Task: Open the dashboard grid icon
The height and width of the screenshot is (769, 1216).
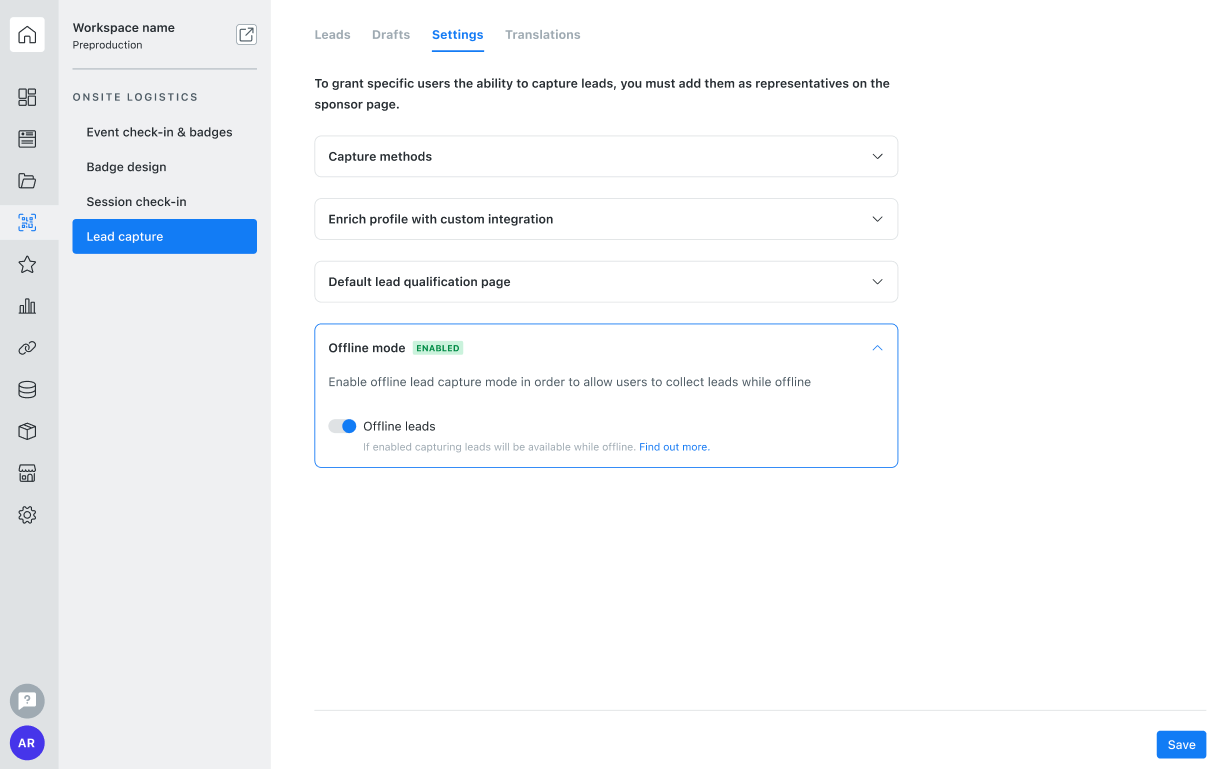Action: click(x=27, y=97)
